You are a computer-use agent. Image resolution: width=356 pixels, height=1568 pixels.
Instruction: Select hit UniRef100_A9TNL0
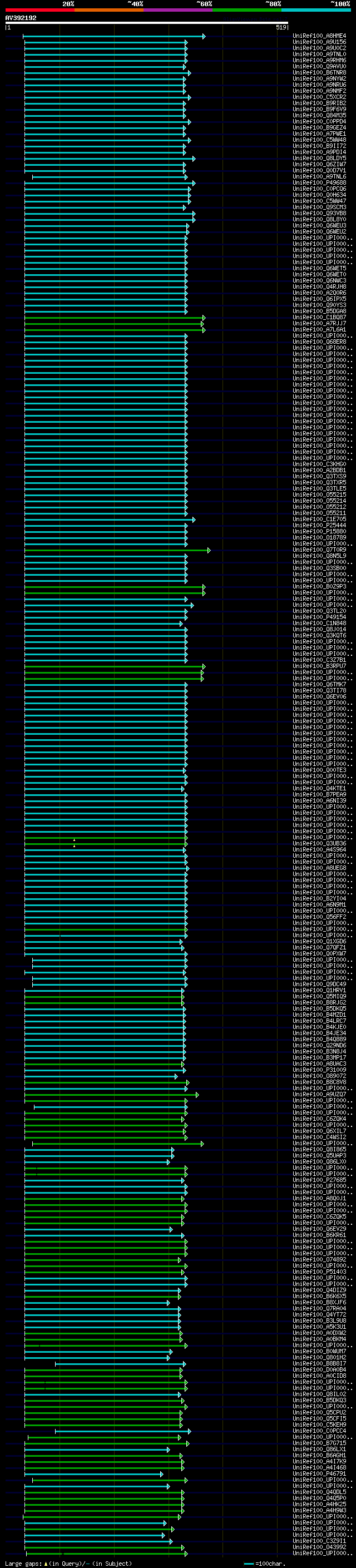319,54
